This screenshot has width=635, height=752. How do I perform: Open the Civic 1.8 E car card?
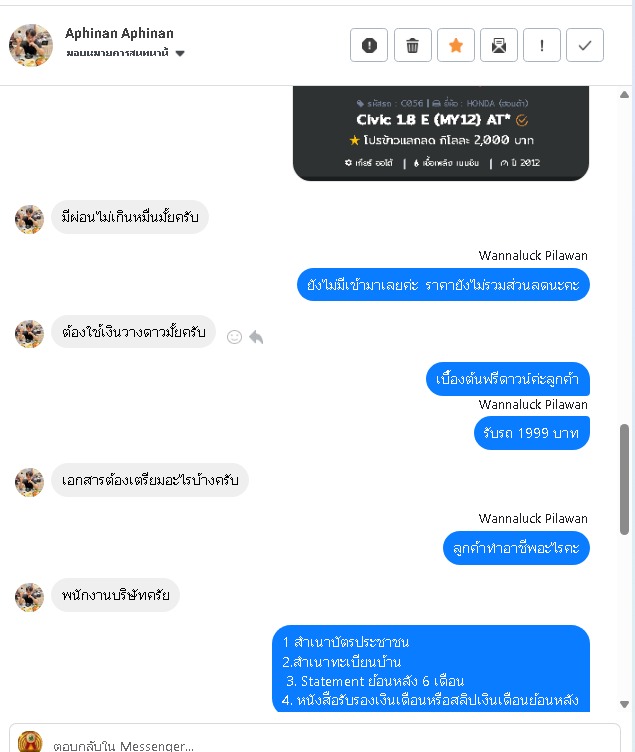point(441,133)
